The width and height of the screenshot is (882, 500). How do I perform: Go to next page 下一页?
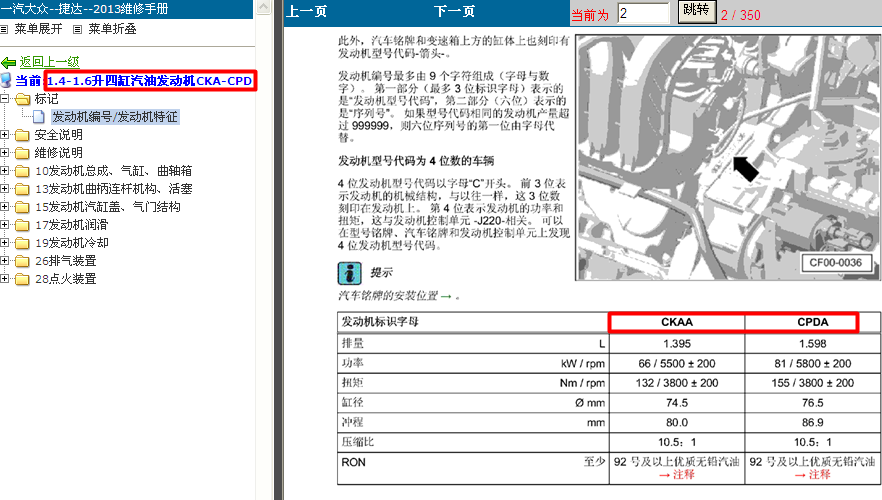pos(454,11)
